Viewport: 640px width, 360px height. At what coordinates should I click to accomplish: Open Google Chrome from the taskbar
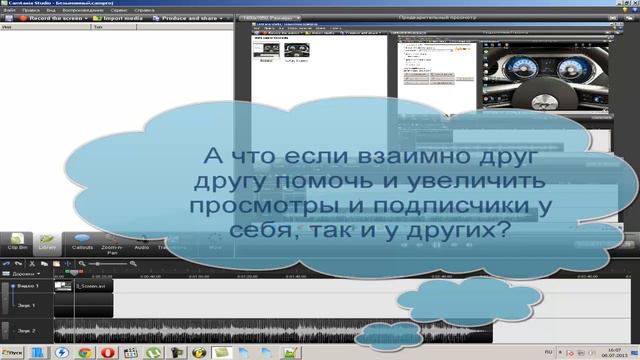(85, 352)
